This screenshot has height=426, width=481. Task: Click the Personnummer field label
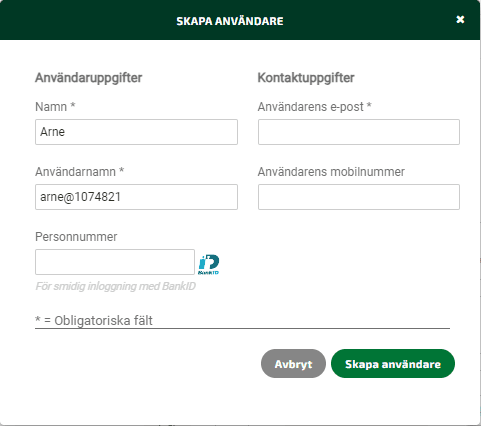click(x=76, y=237)
